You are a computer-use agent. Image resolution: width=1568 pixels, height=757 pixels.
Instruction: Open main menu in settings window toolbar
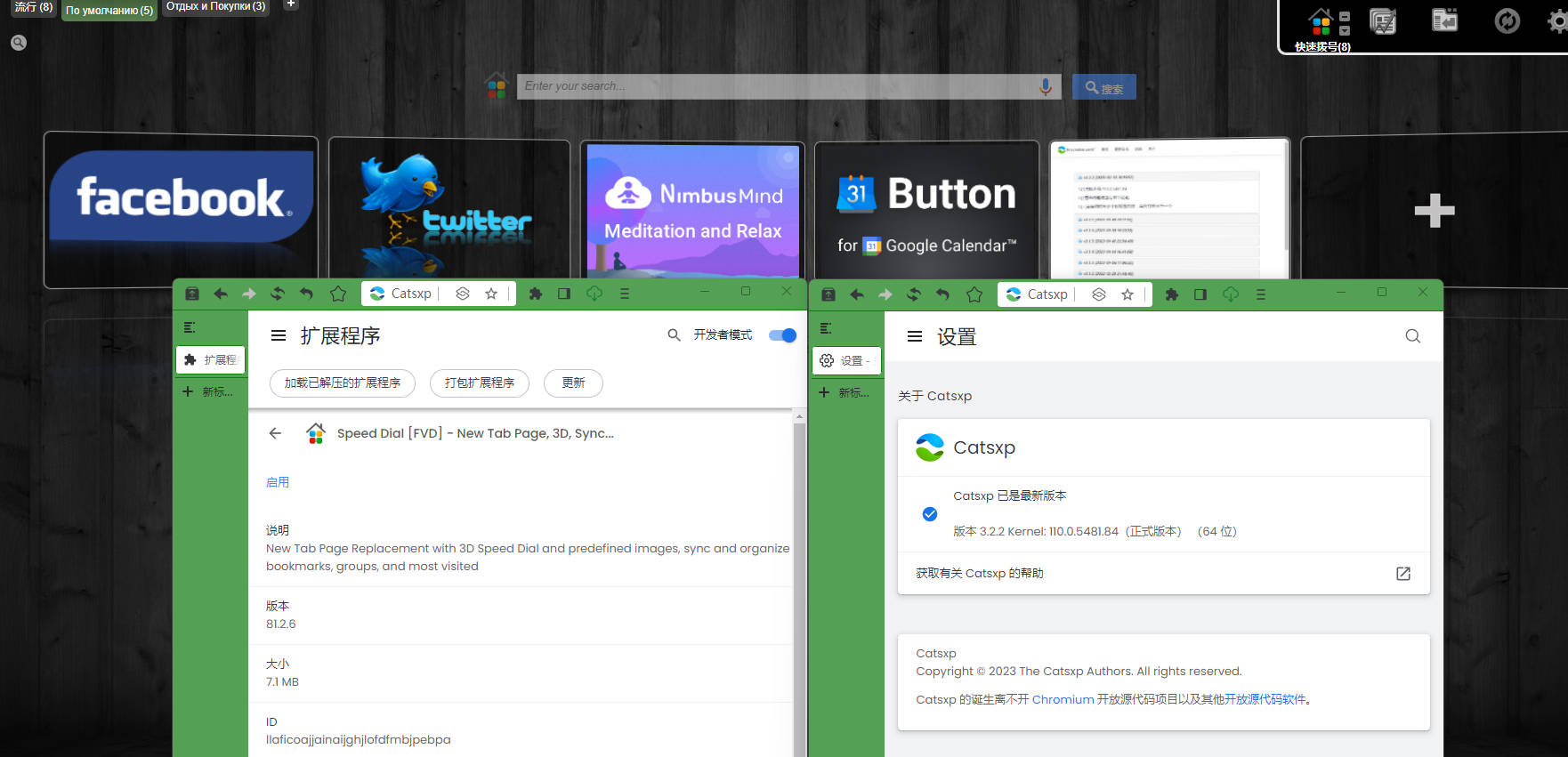(x=1261, y=294)
